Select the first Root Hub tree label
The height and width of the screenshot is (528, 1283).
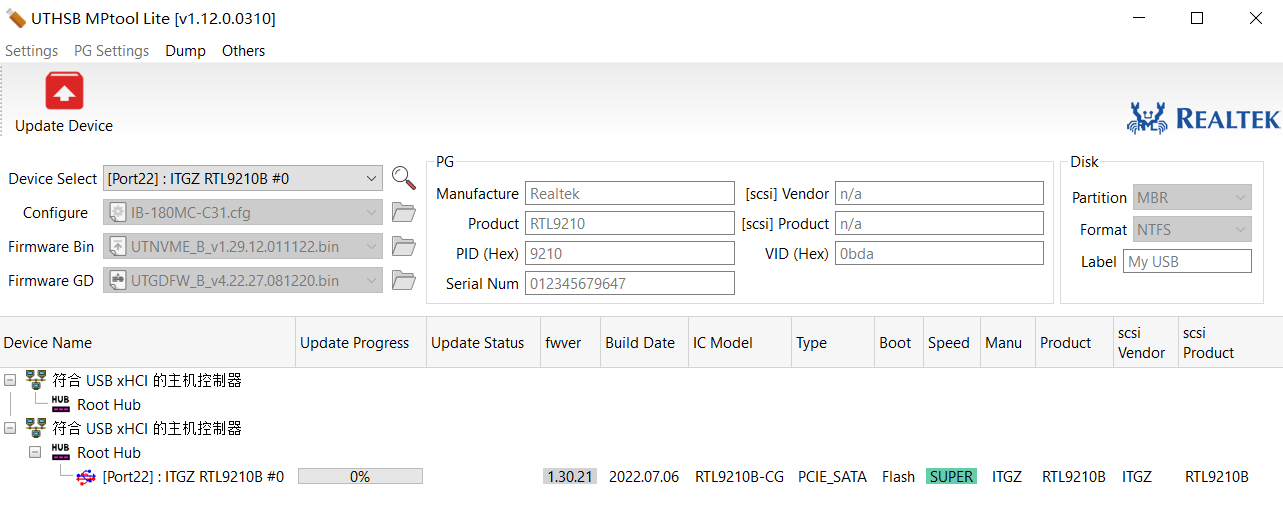pyautogui.click(x=109, y=404)
